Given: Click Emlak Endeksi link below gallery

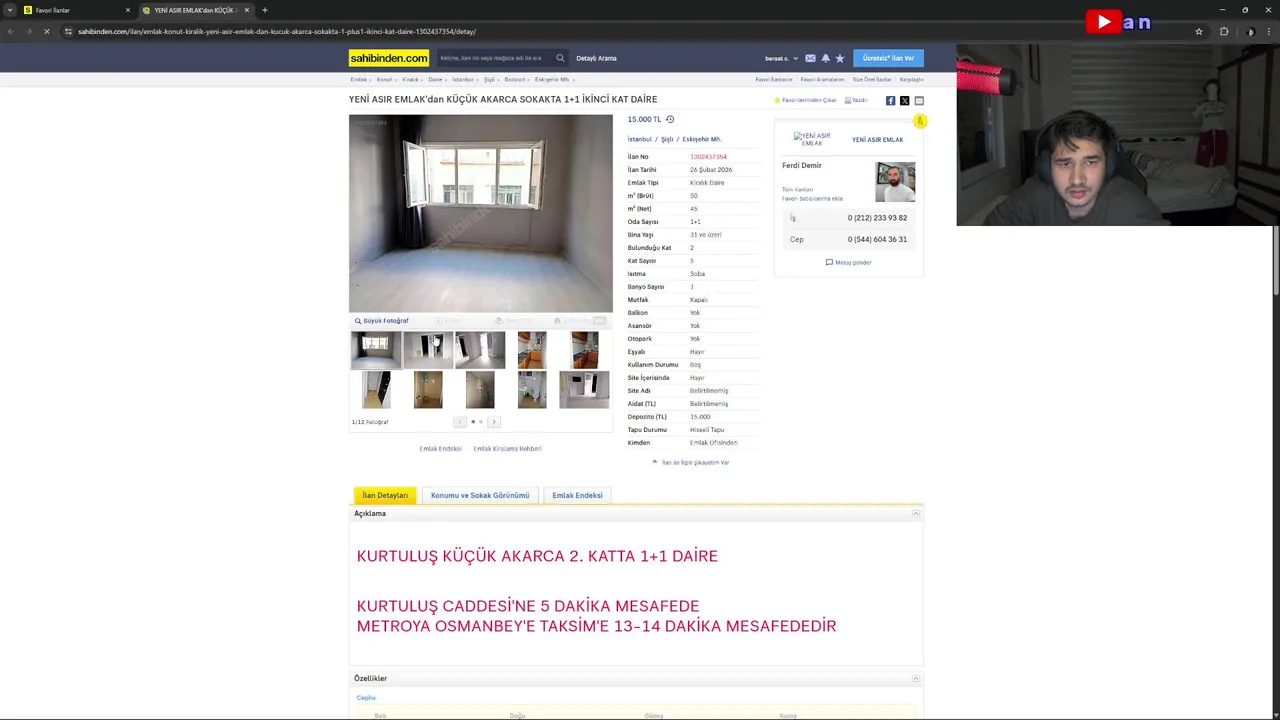Looking at the screenshot, I should (x=440, y=448).
